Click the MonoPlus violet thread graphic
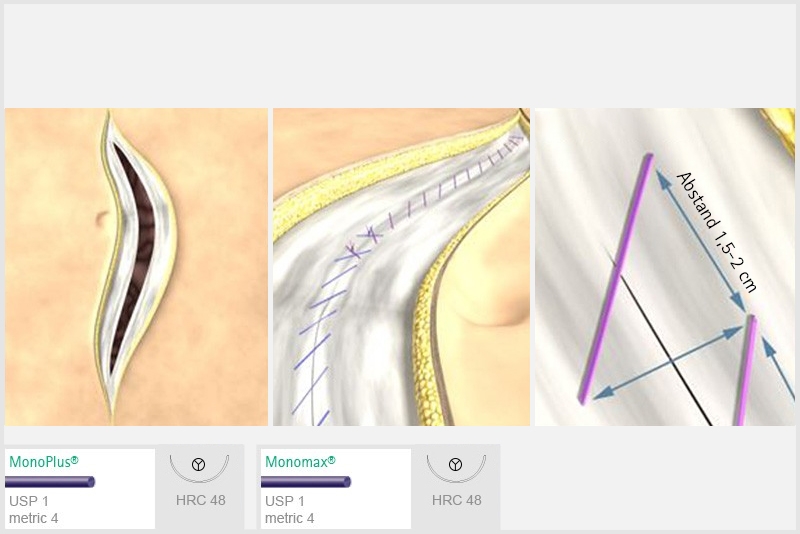The height and width of the screenshot is (534, 800). tap(50, 481)
